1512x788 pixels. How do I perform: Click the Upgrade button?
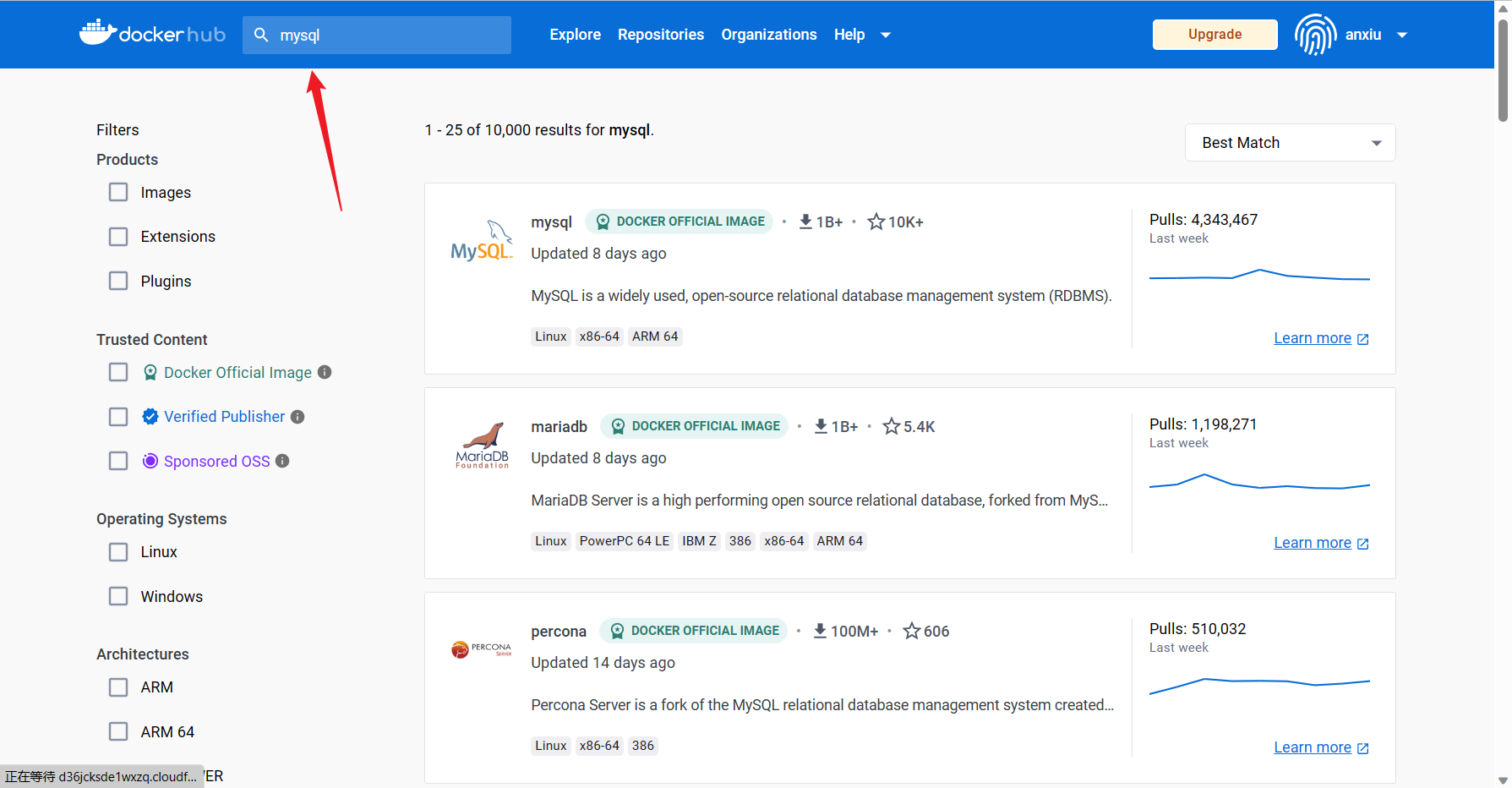tap(1215, 35)
